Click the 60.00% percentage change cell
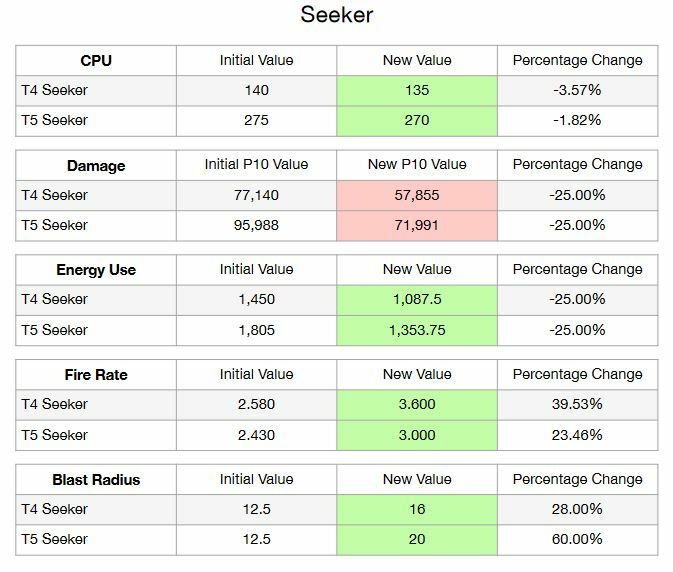The image size is (673, 572). pyautogui.click(x=578, y=540)
